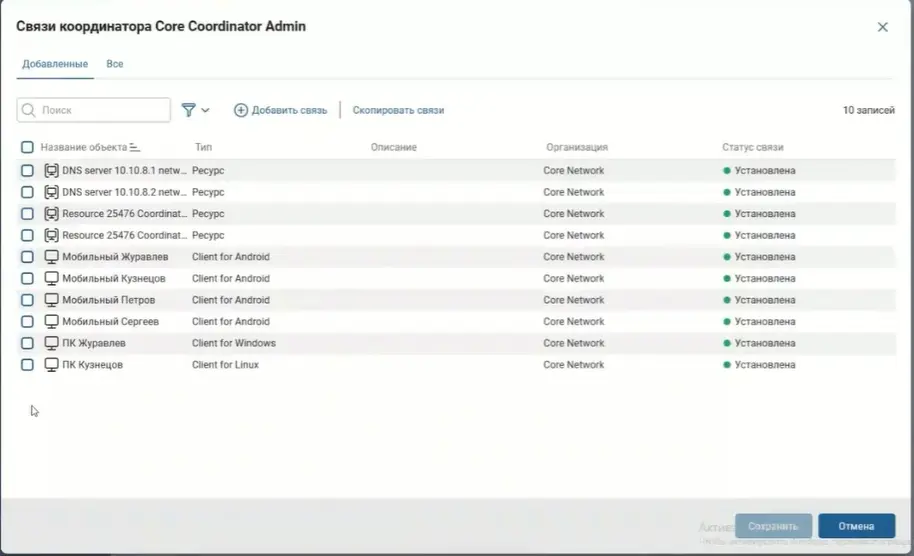Viewport: 914px width, 556px height.
Task: Close the Связи координатора dialog
Action: (882, 27)
